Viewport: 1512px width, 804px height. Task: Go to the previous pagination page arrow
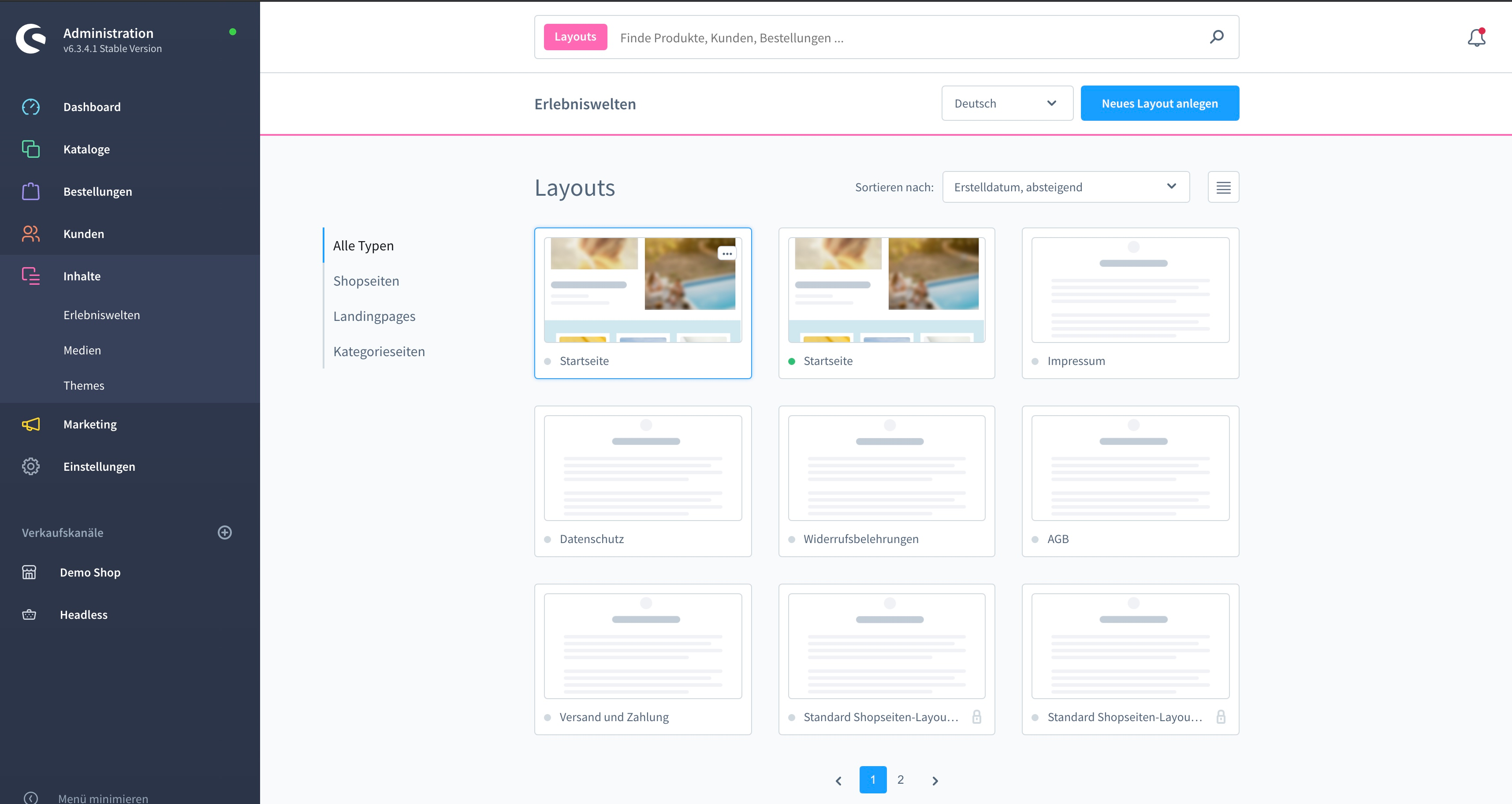(x=839, y=781)
